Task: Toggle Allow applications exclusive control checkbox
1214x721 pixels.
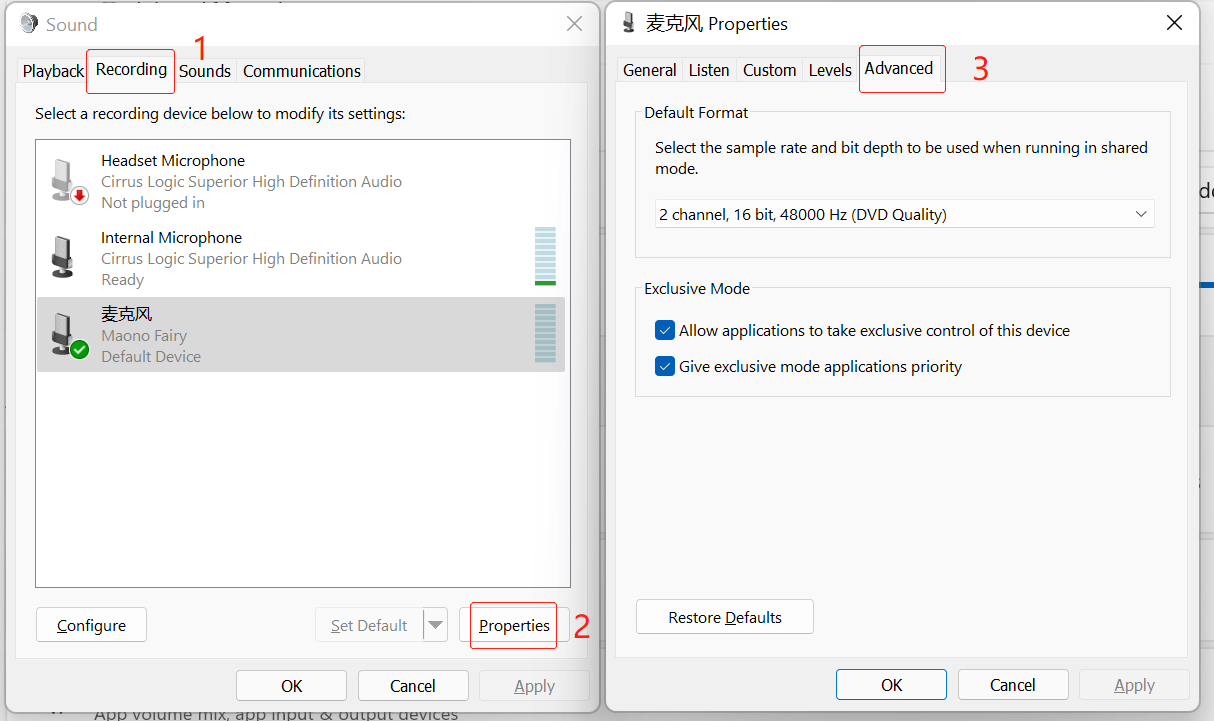Action: [665, 331]
